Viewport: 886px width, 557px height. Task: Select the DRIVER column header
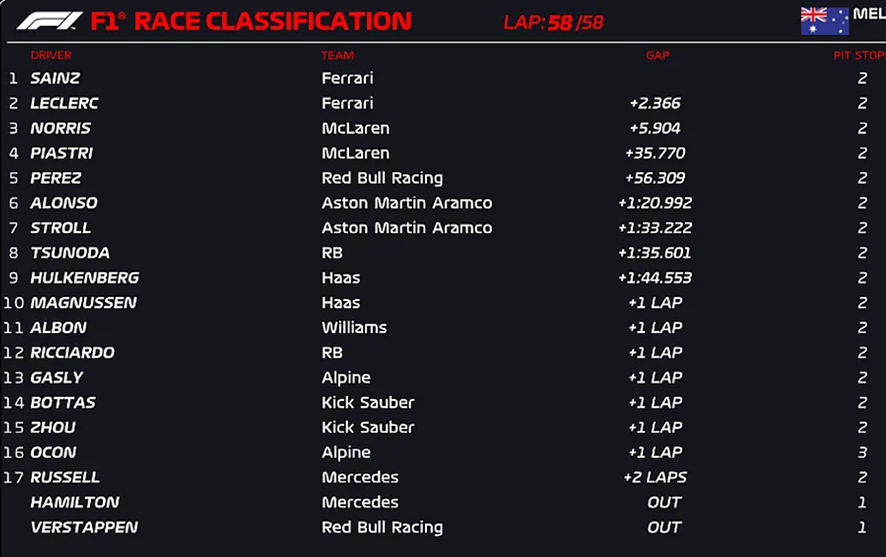coord(51,55)
